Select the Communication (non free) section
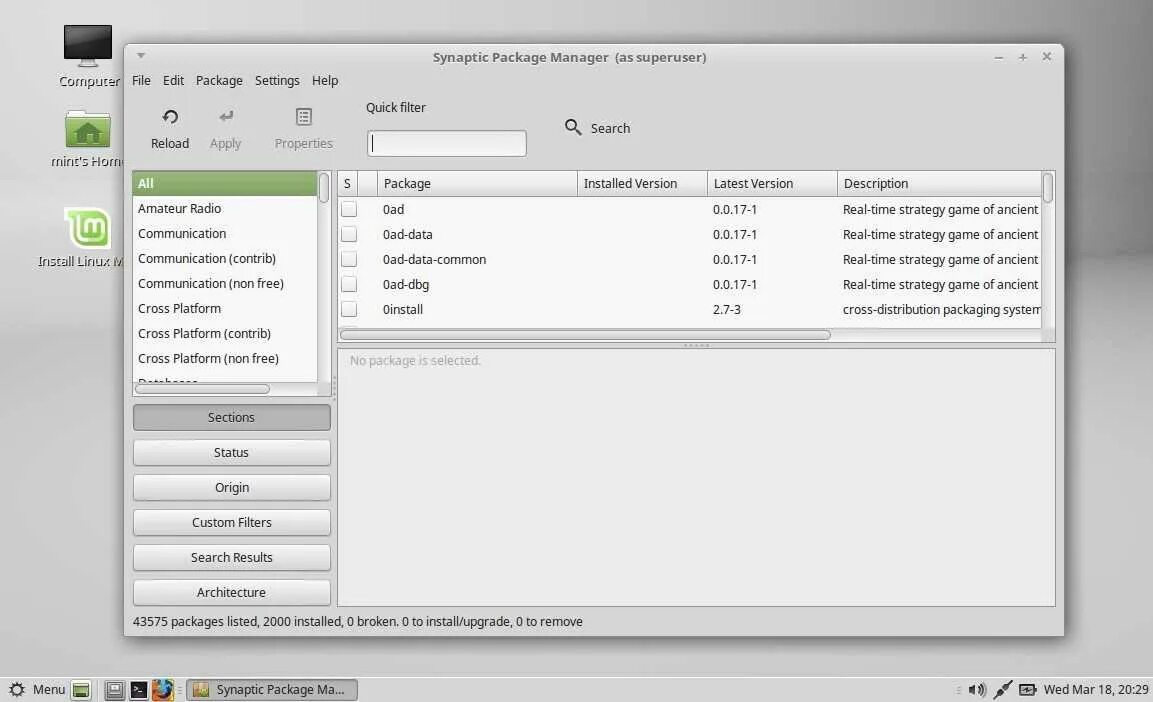 point(225,284)
